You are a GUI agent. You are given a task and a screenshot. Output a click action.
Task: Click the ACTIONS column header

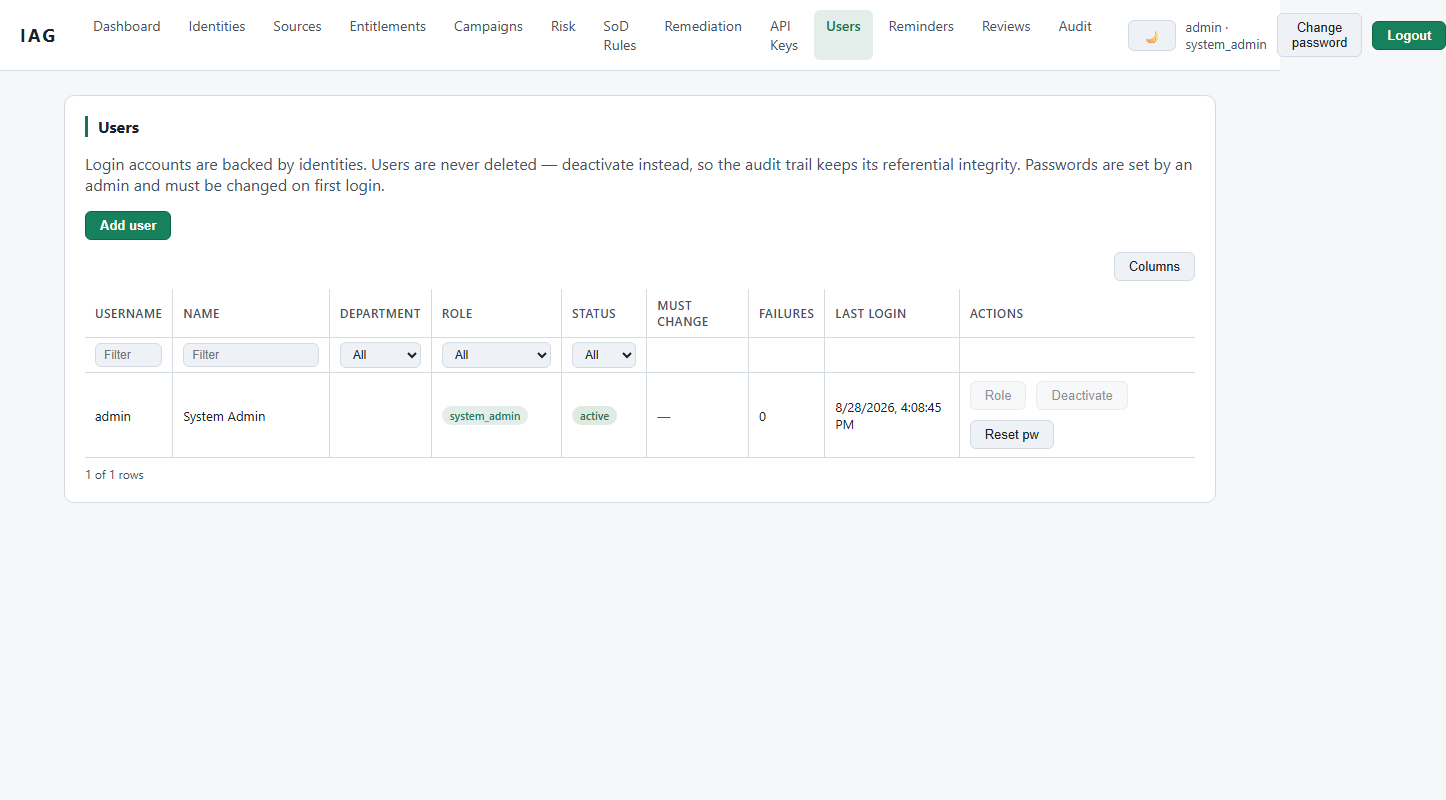(1077, 313)
